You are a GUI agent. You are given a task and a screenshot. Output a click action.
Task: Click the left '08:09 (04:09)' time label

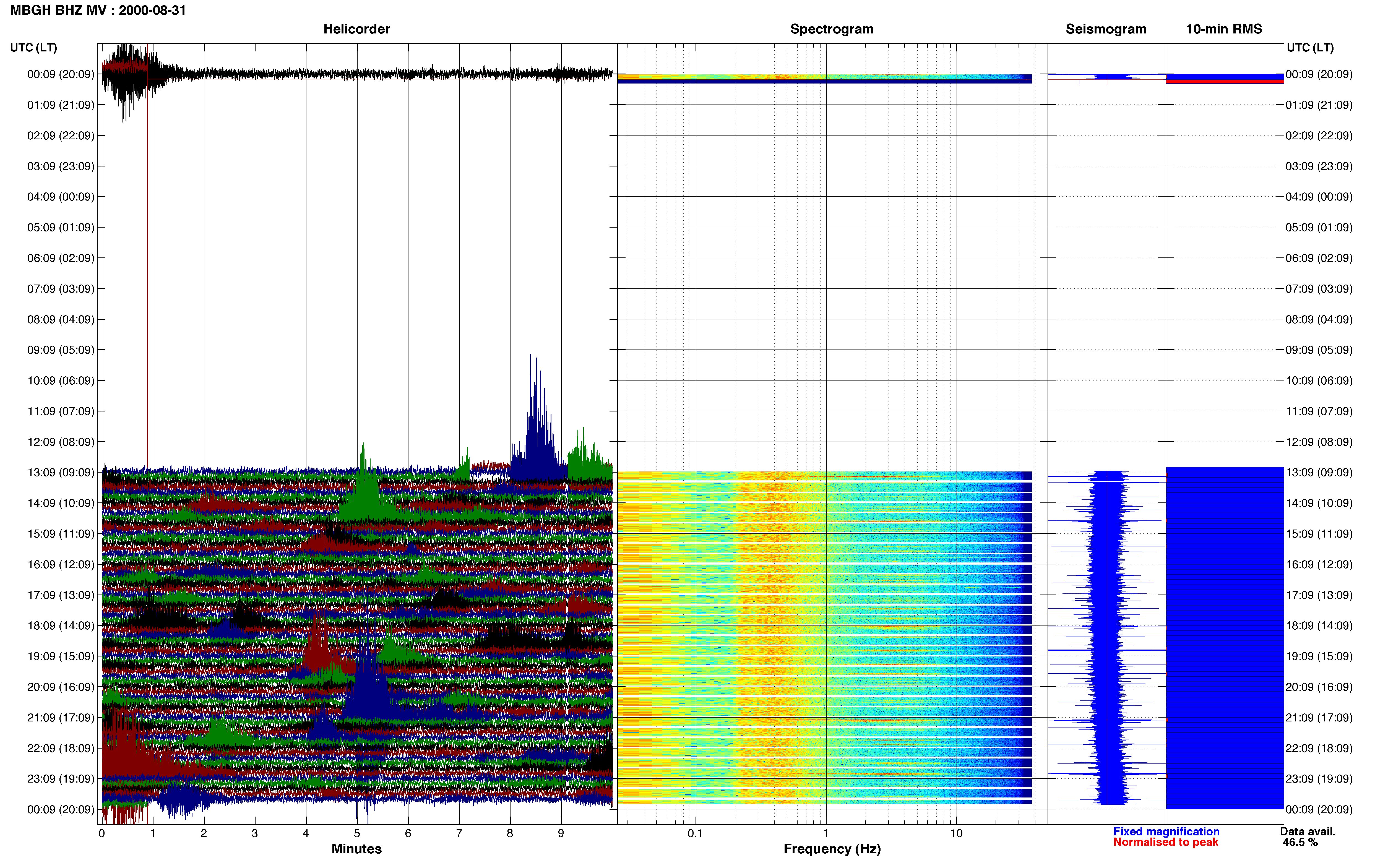[61, 319]
